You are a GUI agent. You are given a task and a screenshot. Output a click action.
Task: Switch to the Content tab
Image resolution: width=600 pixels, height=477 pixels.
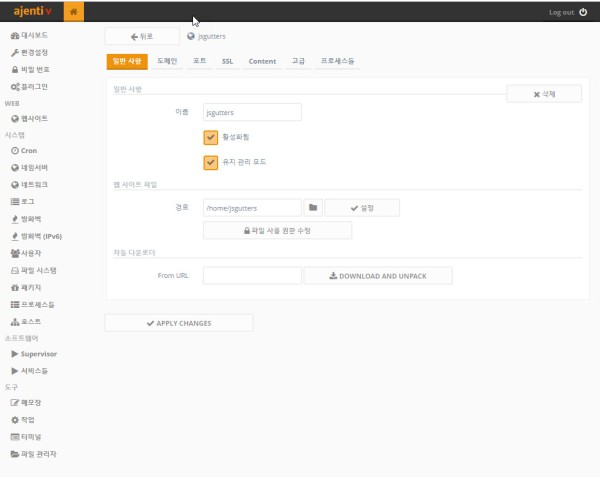[262, 61]
